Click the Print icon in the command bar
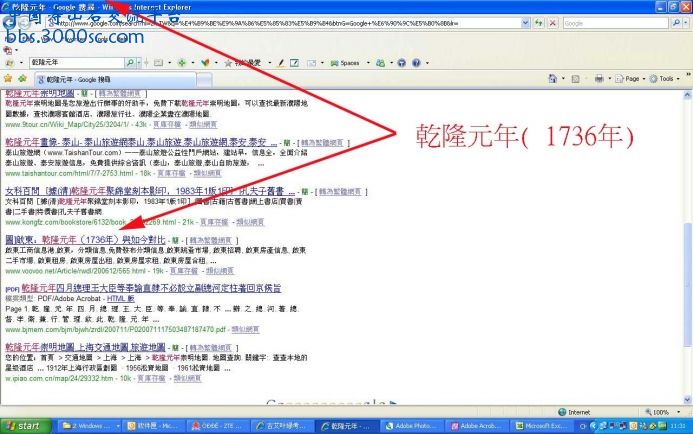The image size is (693, 434). 599,79
